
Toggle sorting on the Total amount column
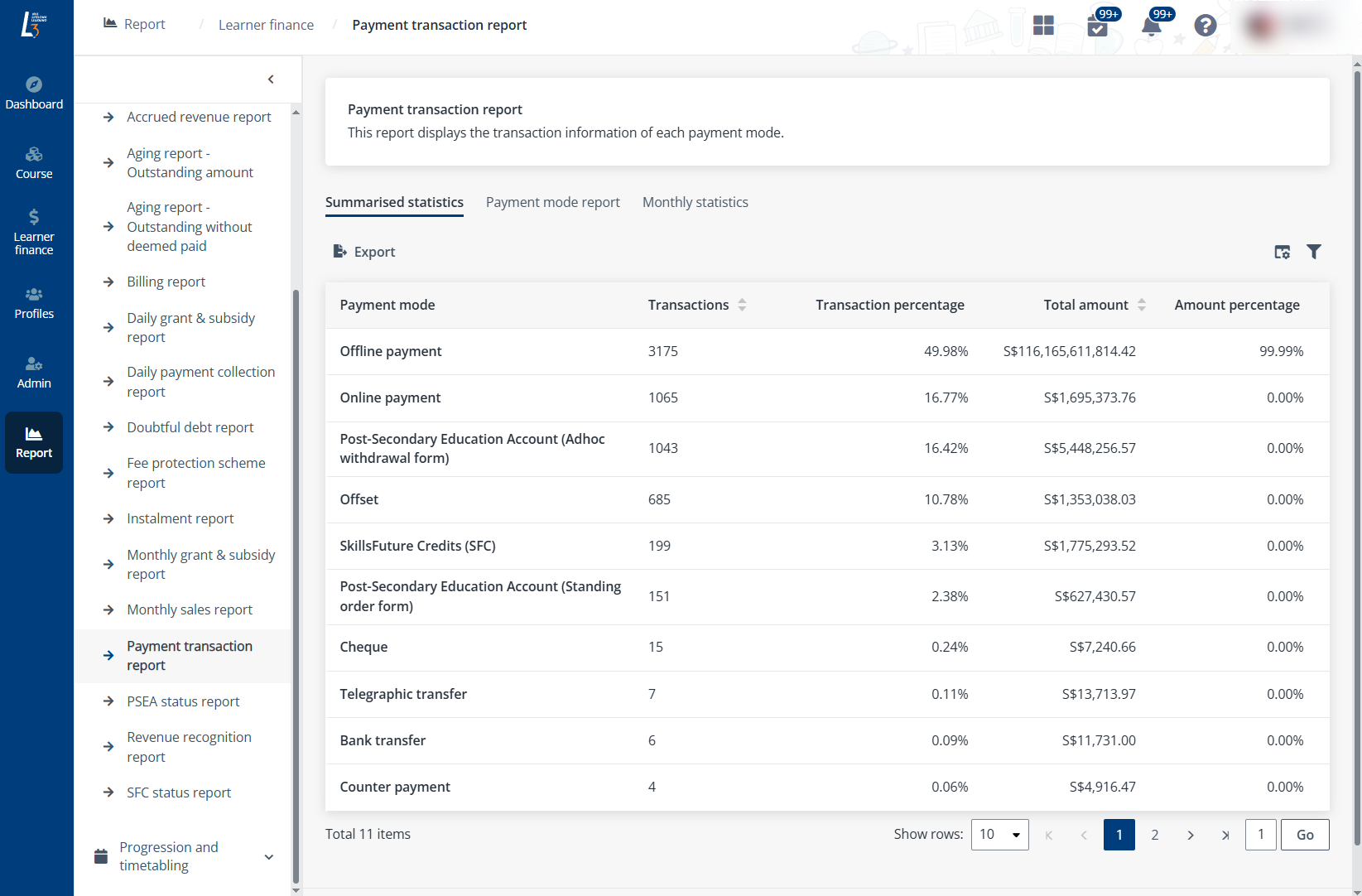1143,305
